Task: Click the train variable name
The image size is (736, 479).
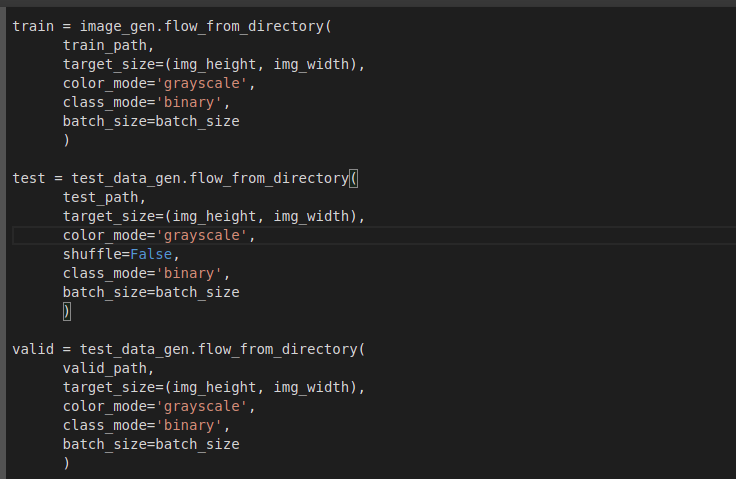Action: point(33,26)
